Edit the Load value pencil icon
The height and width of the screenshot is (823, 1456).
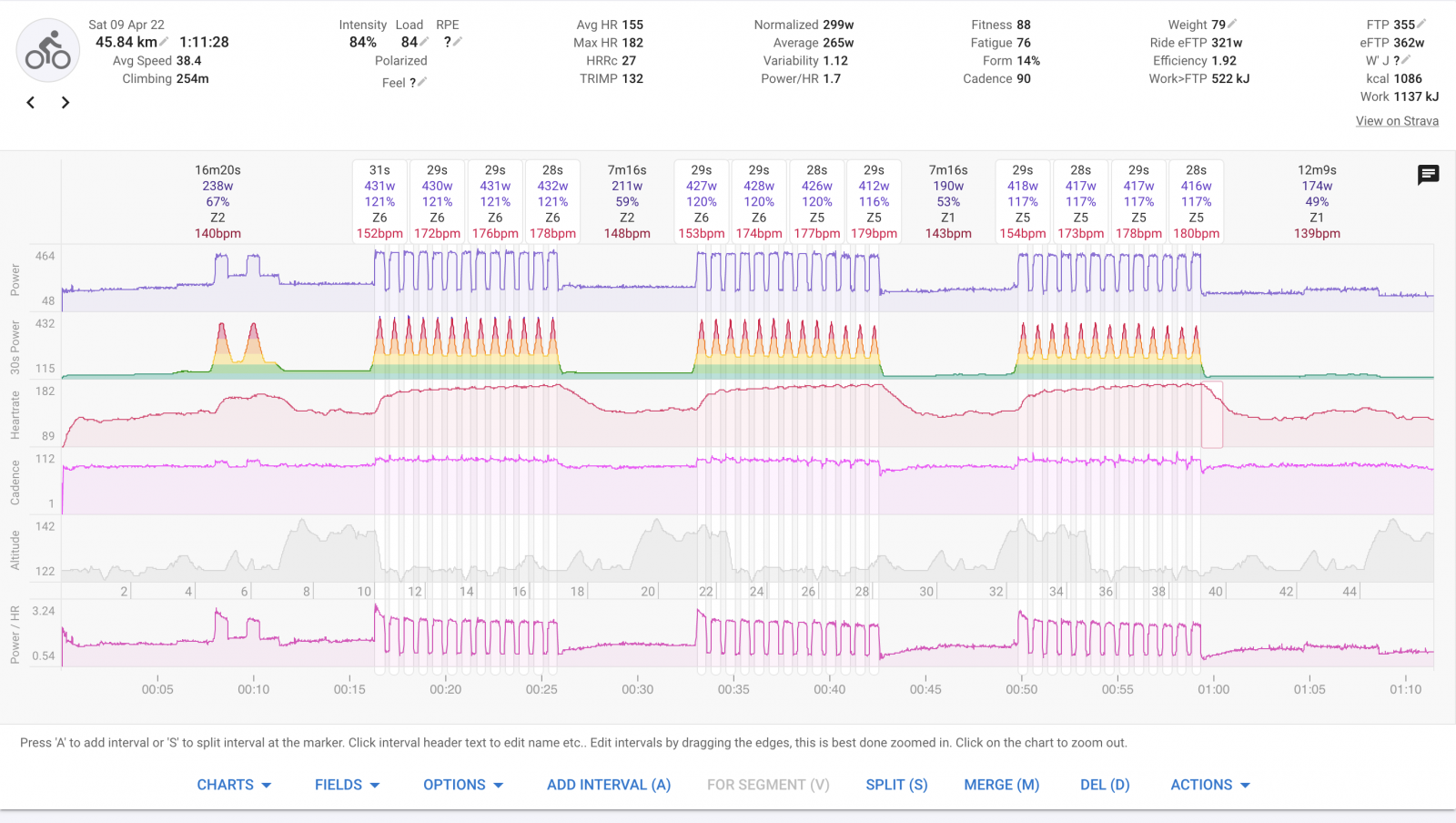(x=424, y=42)
